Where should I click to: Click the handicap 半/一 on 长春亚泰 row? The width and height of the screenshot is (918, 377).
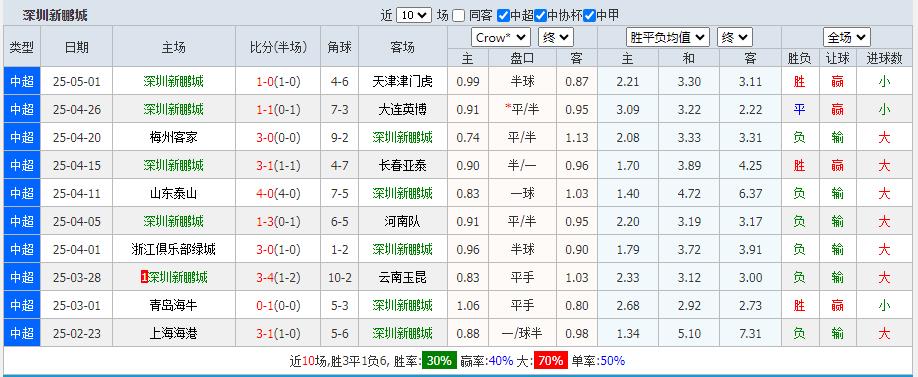pos(522,166)
